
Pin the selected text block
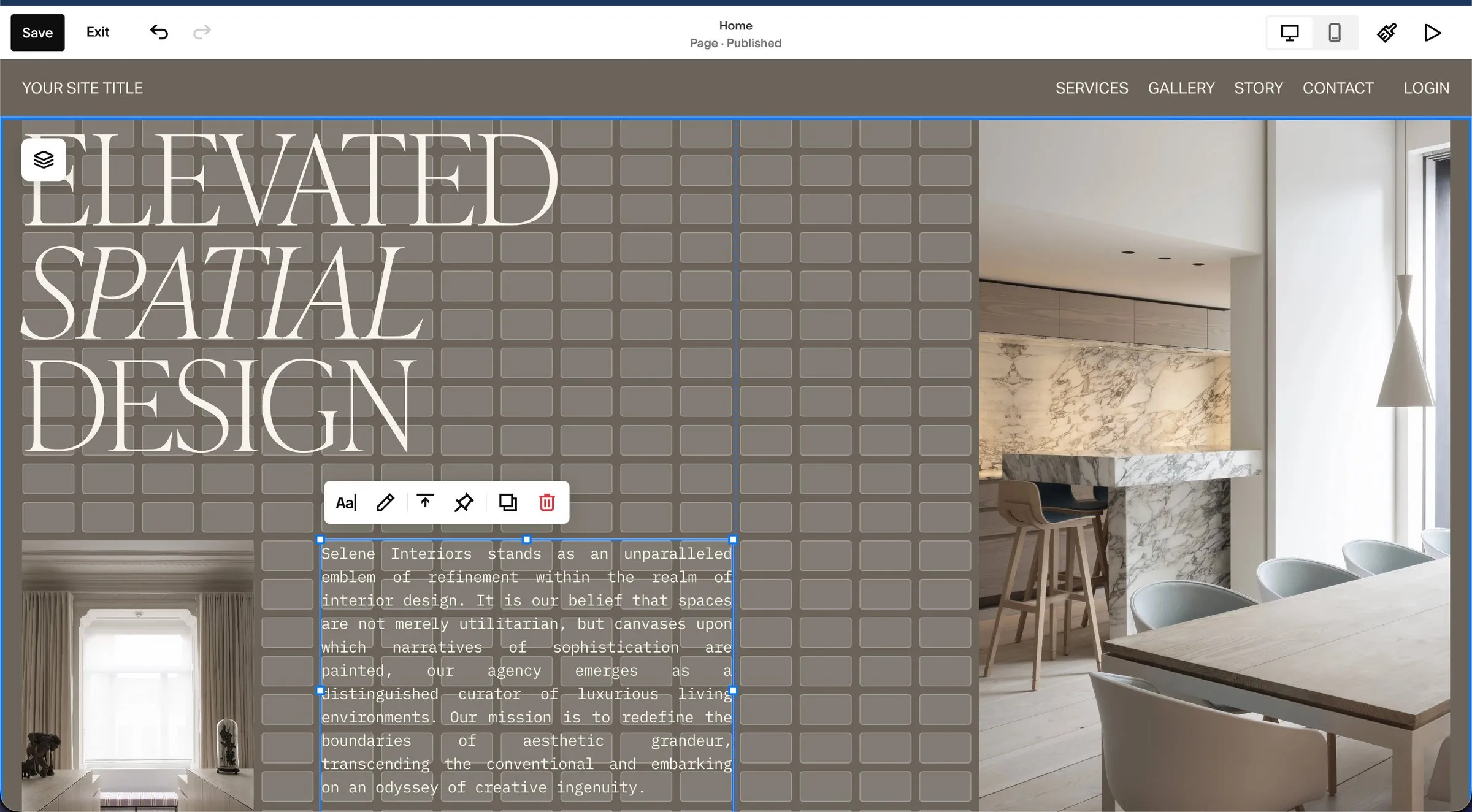pos(464,503)
